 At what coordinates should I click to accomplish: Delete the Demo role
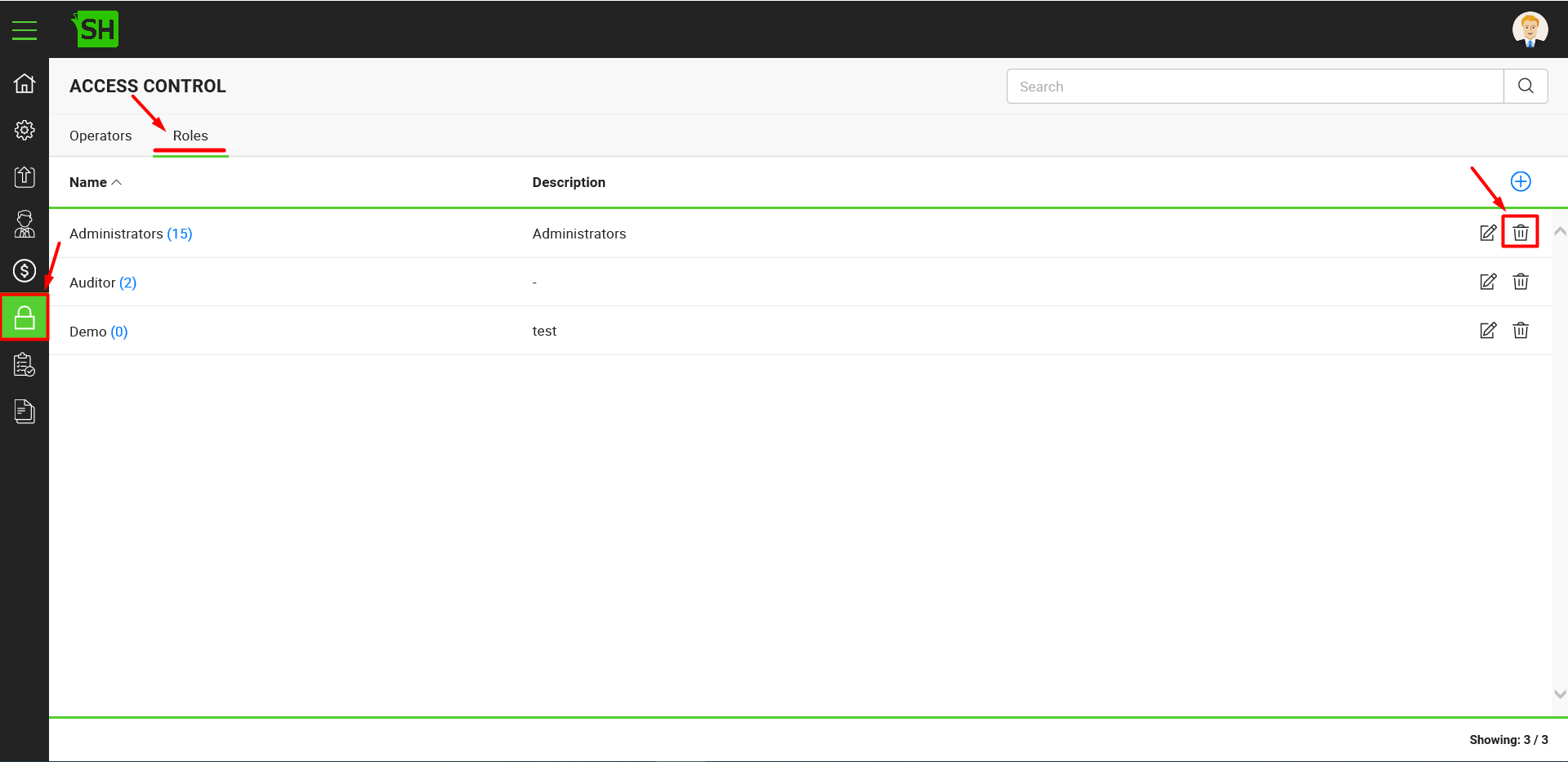(1521, 331)
